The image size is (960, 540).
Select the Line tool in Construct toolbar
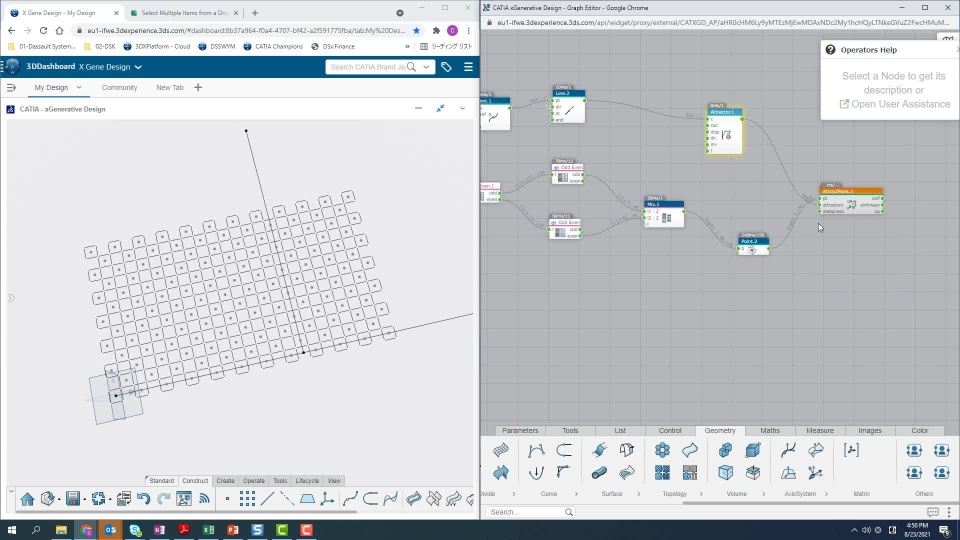coord(267,499)
